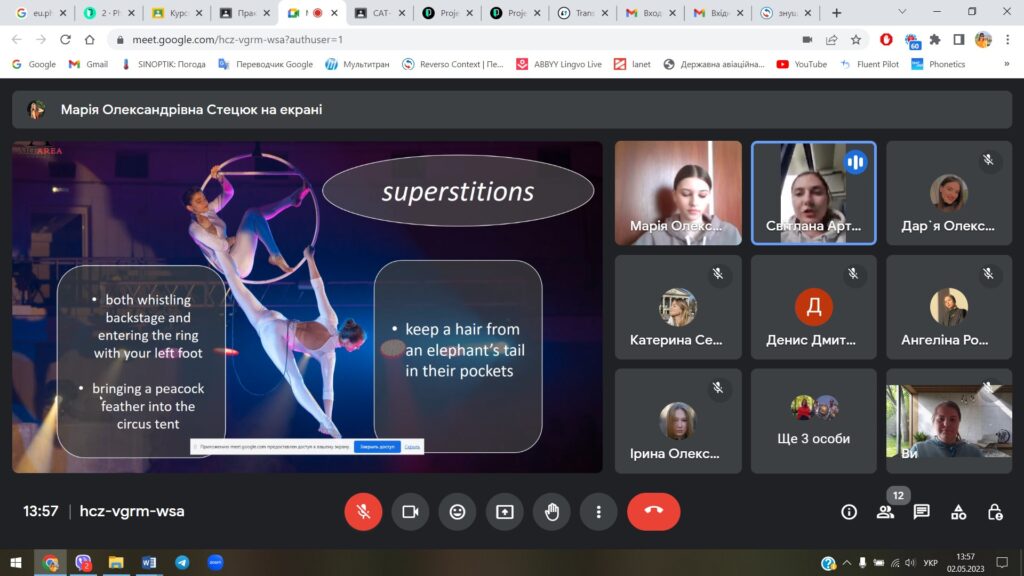Click the blue stop sharing access button
The width and height of the screenshot is (1024, 576).
[376, 446]
